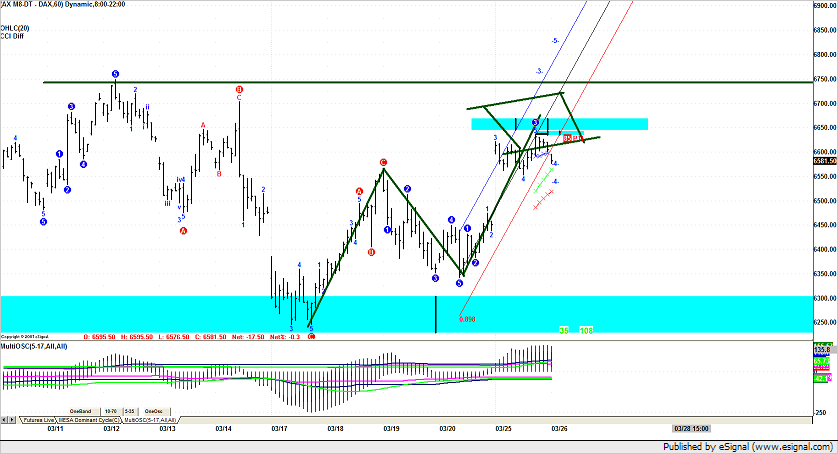Click the blue wave 5 circle at top high
The image size is (838, 454).
tap(115, 74)
